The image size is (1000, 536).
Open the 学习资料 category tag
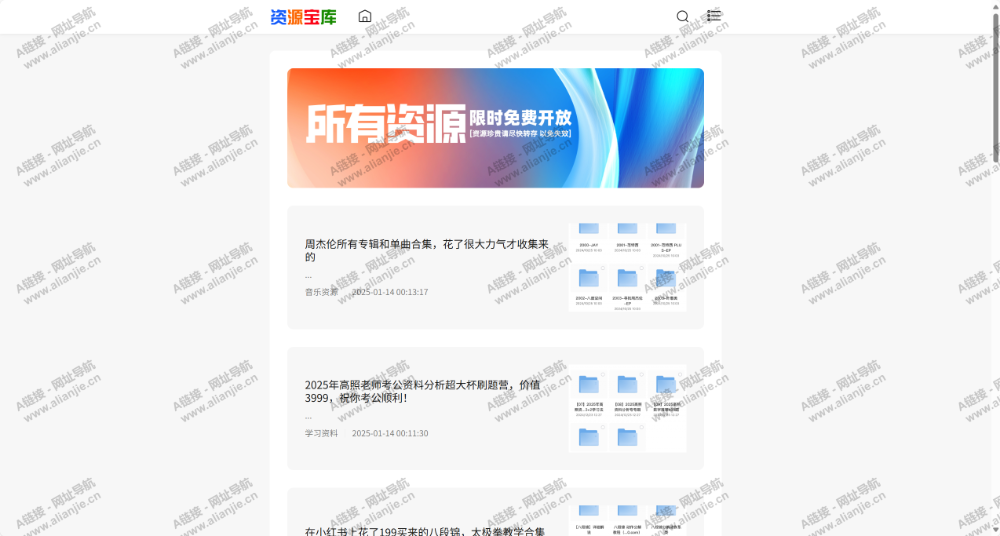(321, 433)
